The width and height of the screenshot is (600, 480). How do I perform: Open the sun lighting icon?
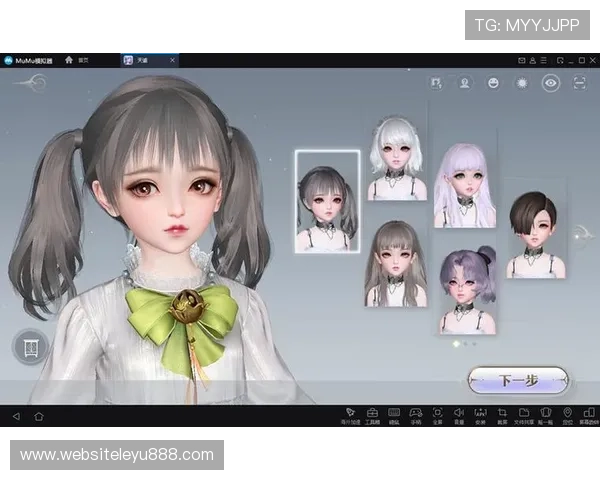(522, 83)
